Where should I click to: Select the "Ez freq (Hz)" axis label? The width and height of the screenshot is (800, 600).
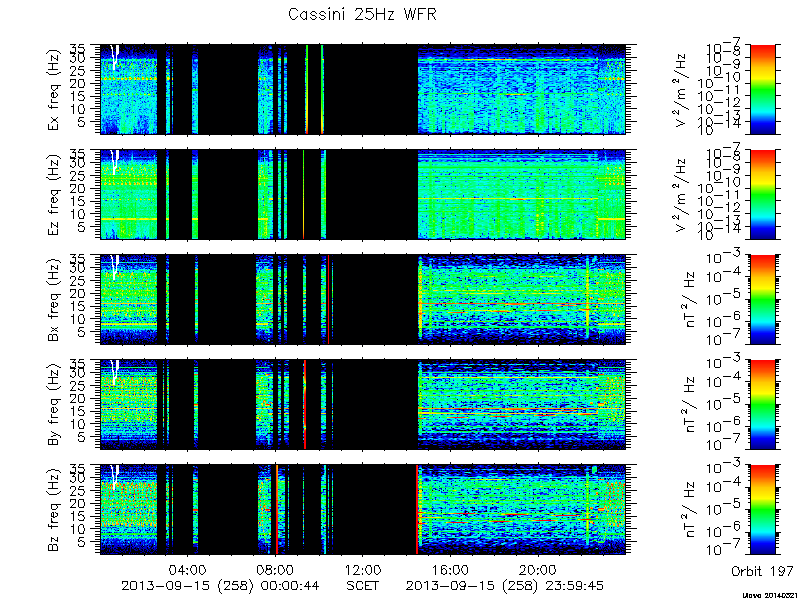[x=54, y=195]
